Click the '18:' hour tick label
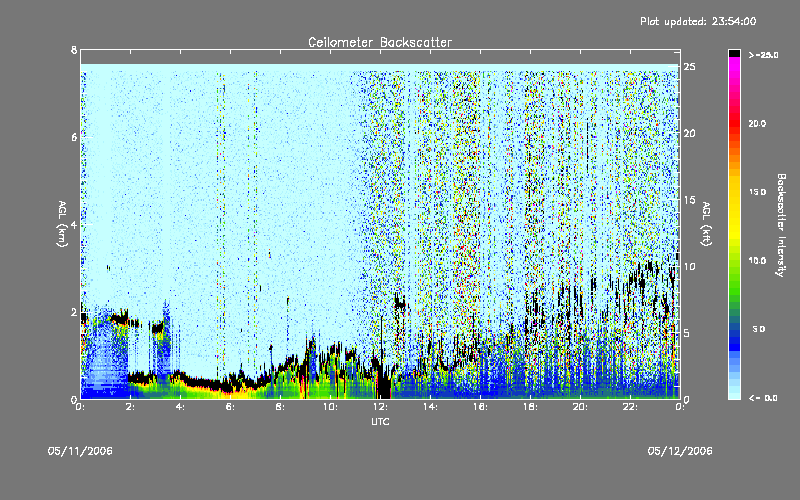 point(530,407)
